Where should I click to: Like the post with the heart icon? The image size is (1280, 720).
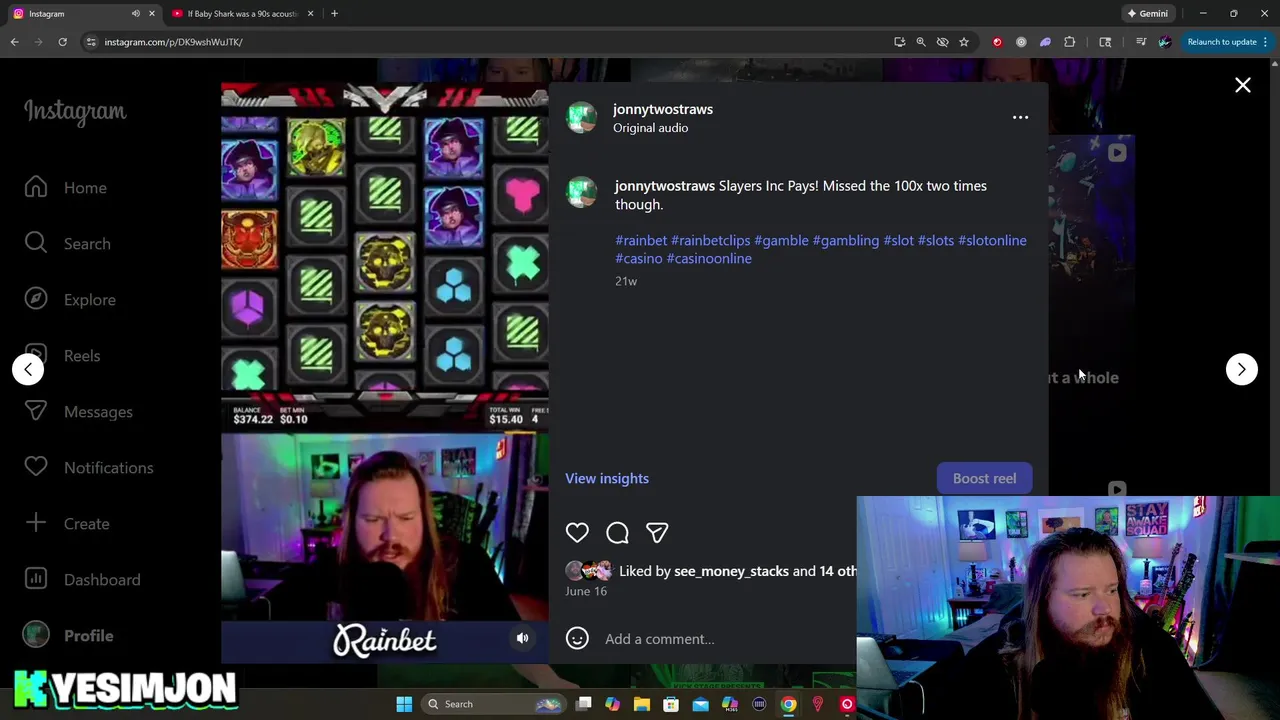click(577, 533)
